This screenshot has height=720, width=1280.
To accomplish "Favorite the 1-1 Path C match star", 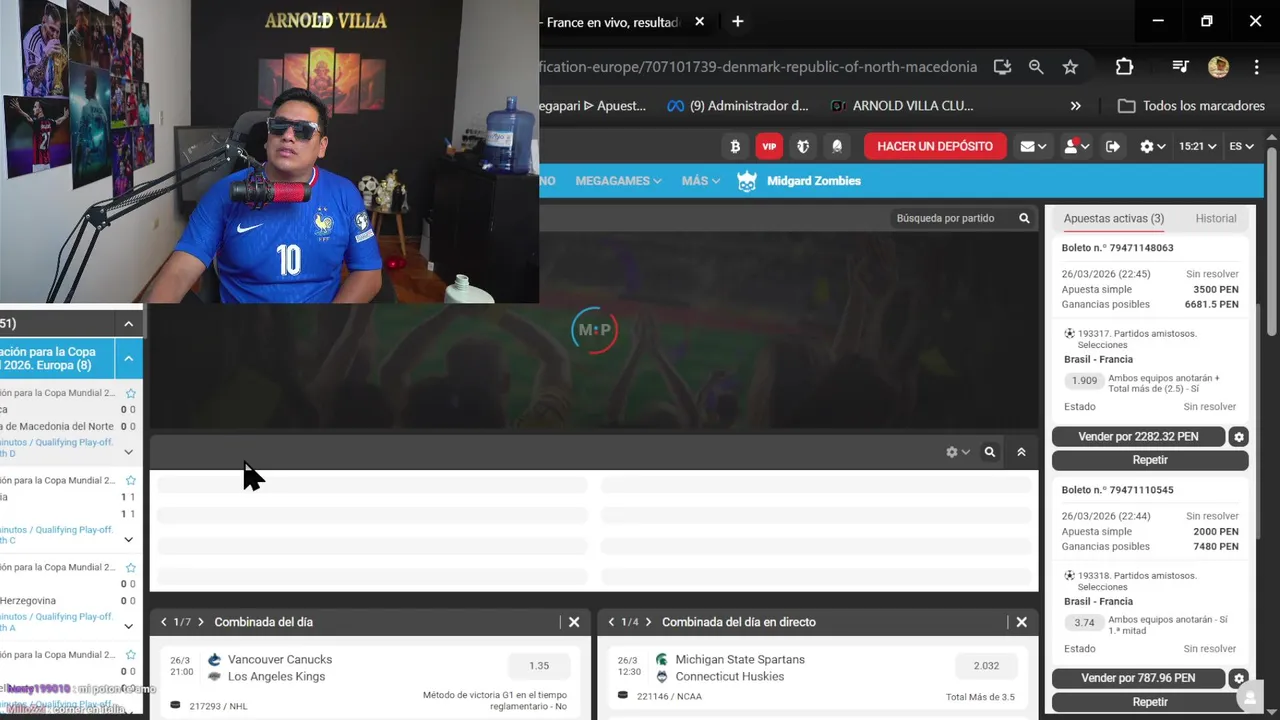I will pos(130,480).
